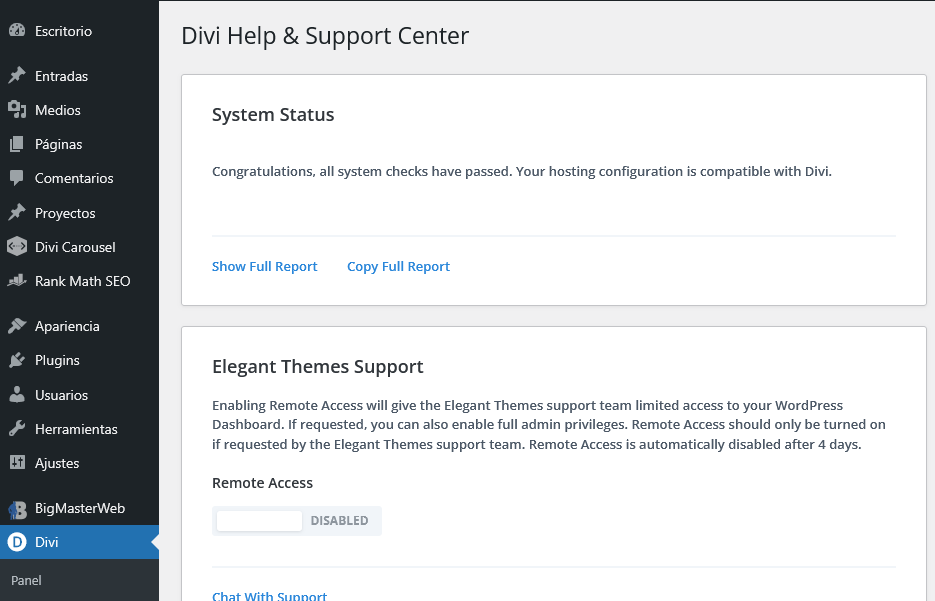Click the Escritorio dashboard gauge icon

coord(16,31)
